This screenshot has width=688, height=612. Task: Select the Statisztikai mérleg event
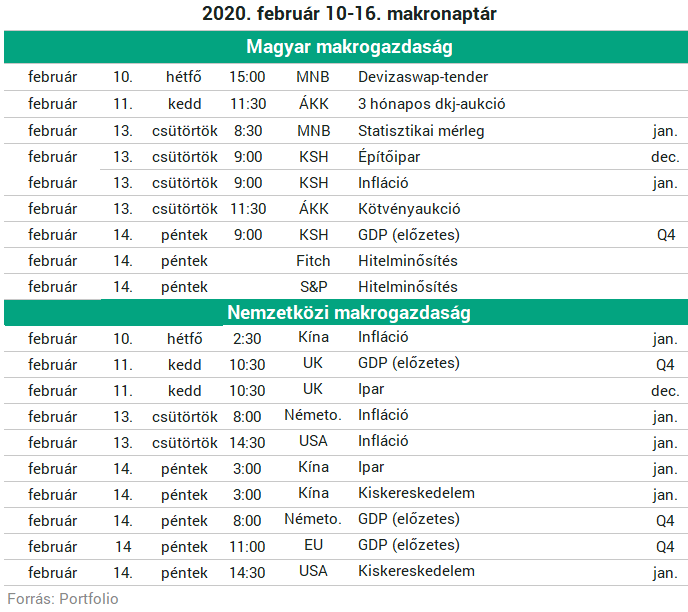click(421, 131)
